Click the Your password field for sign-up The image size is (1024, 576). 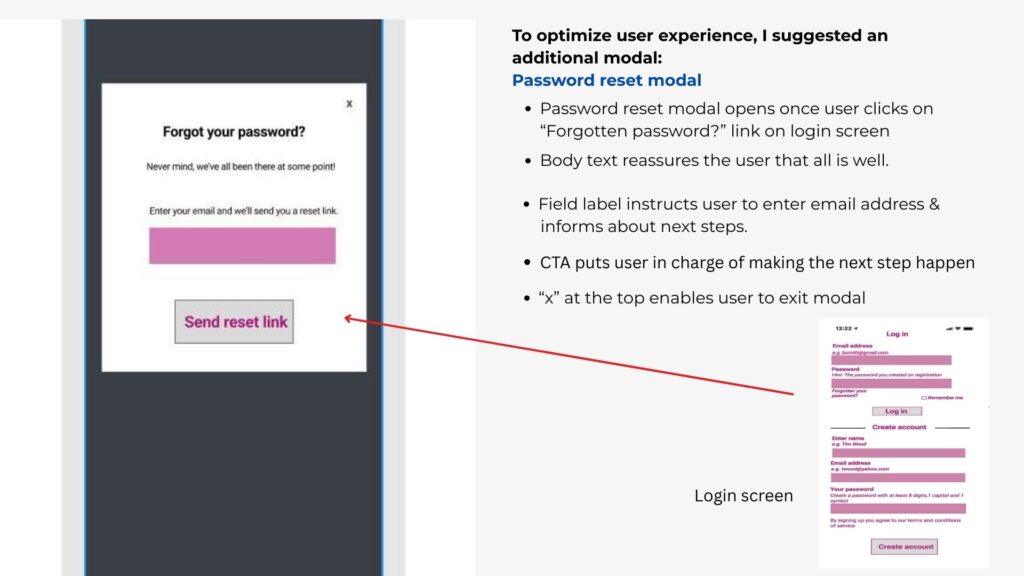coord(898,508)
